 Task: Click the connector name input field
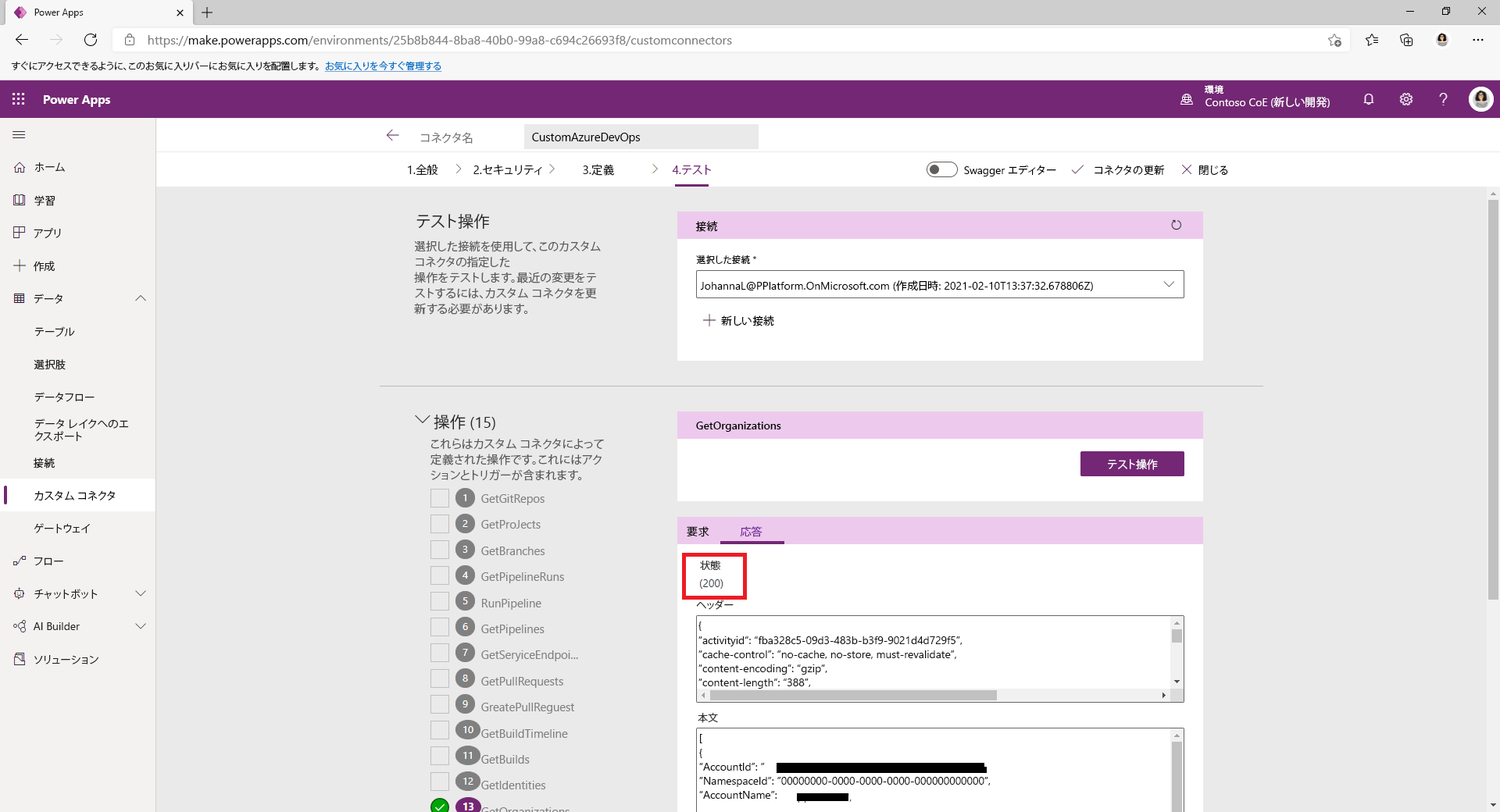[641, 137]
